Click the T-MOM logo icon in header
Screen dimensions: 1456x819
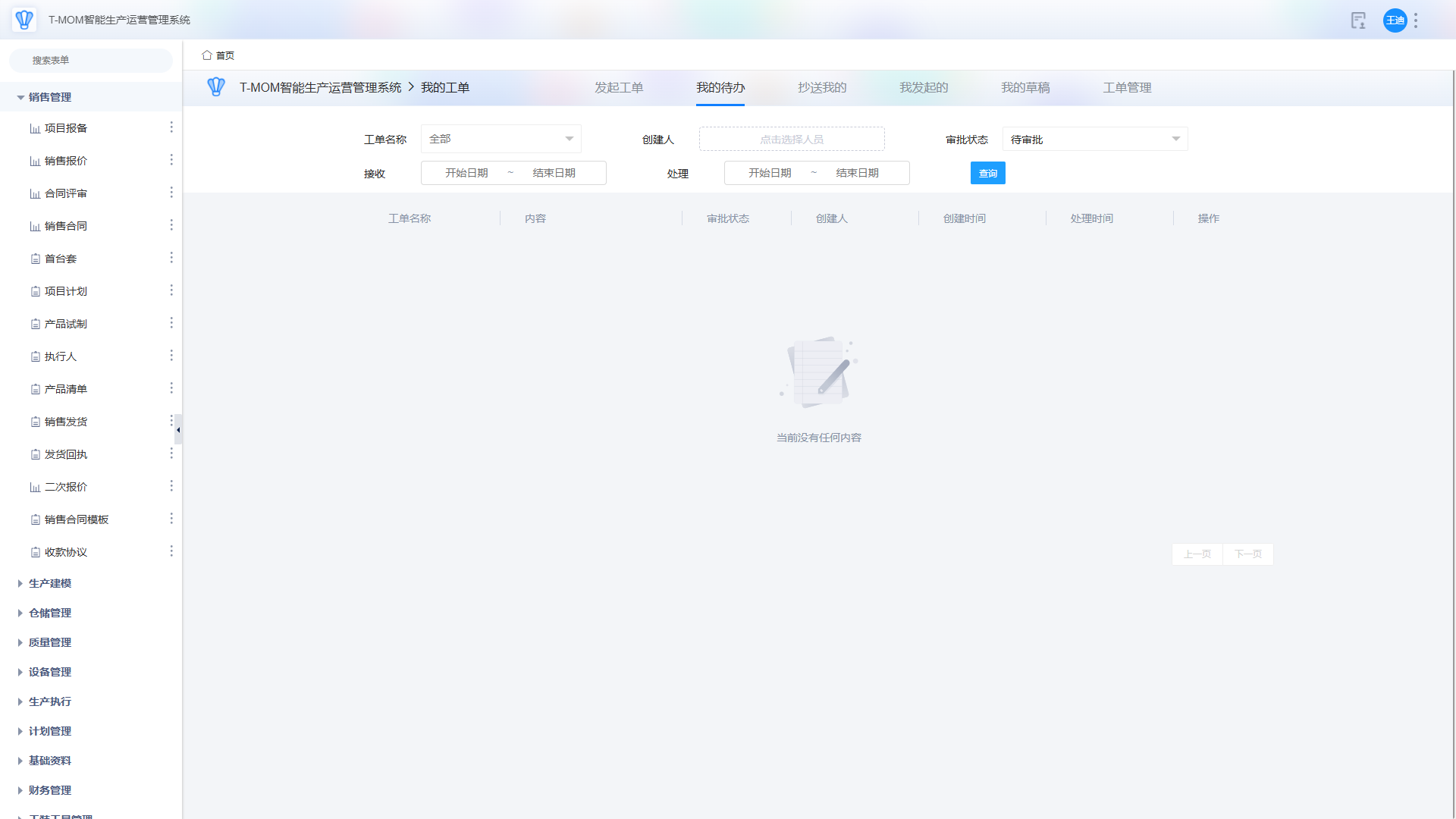tap(24, 20)
